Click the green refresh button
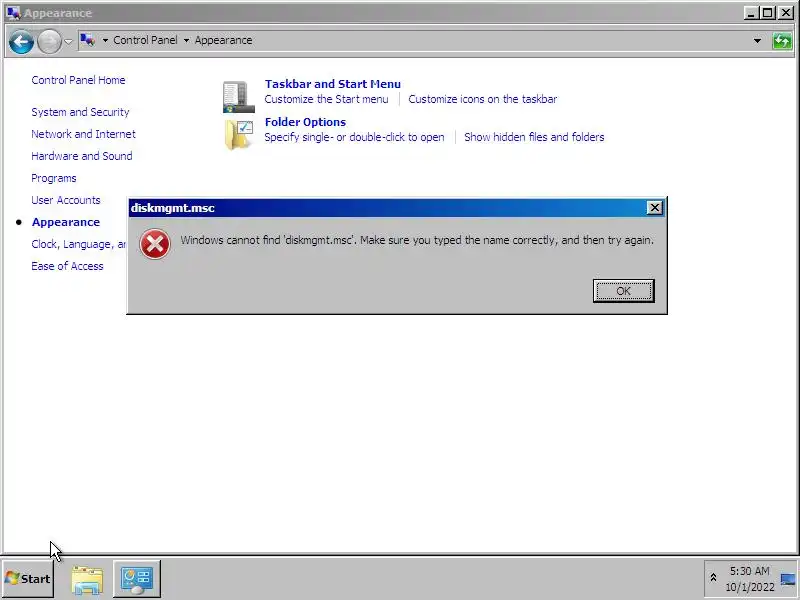Screen dimensions: 800x600 click(x=782, y=40)
